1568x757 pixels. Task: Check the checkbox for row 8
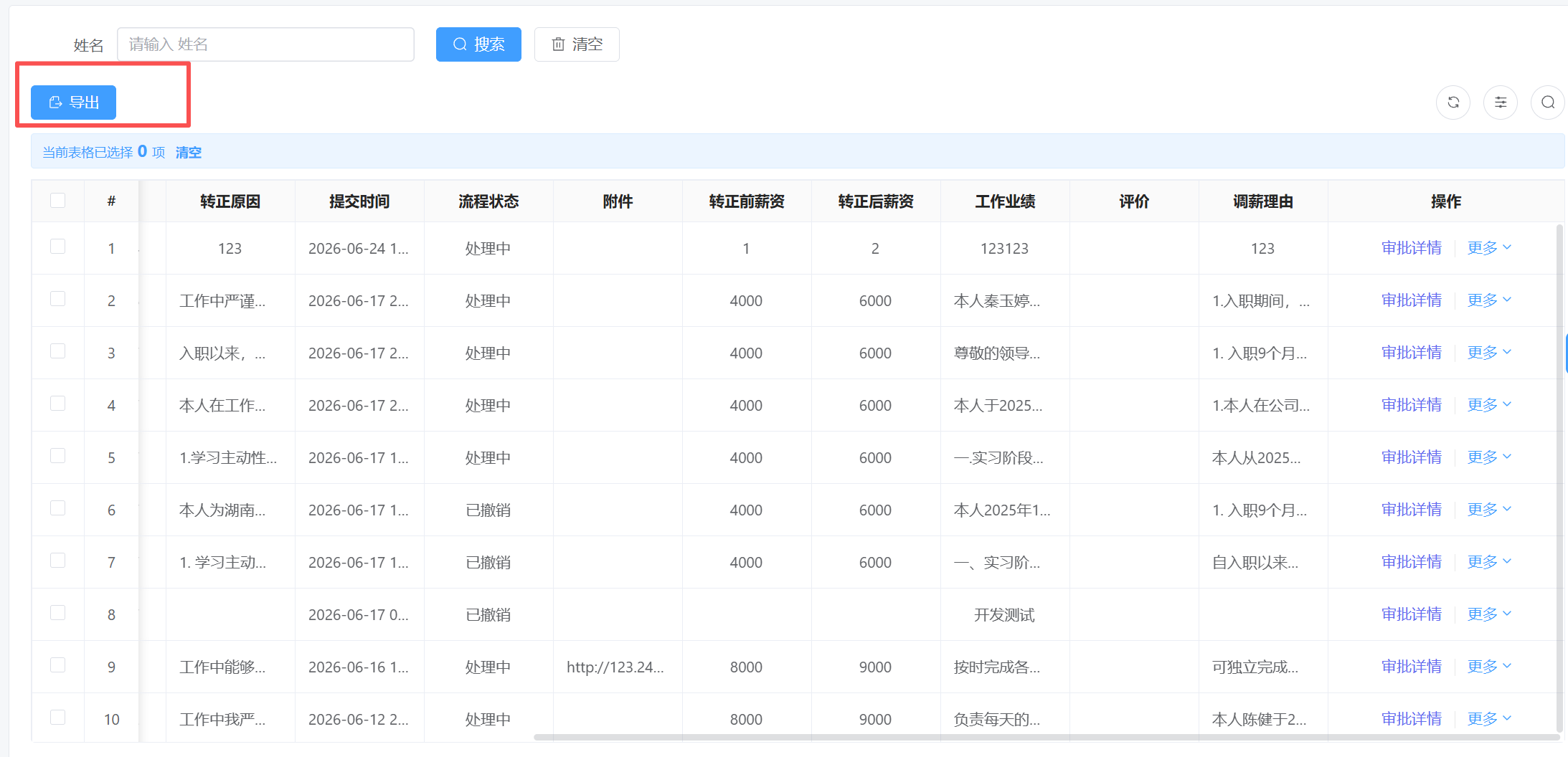(x=58, y=613)
